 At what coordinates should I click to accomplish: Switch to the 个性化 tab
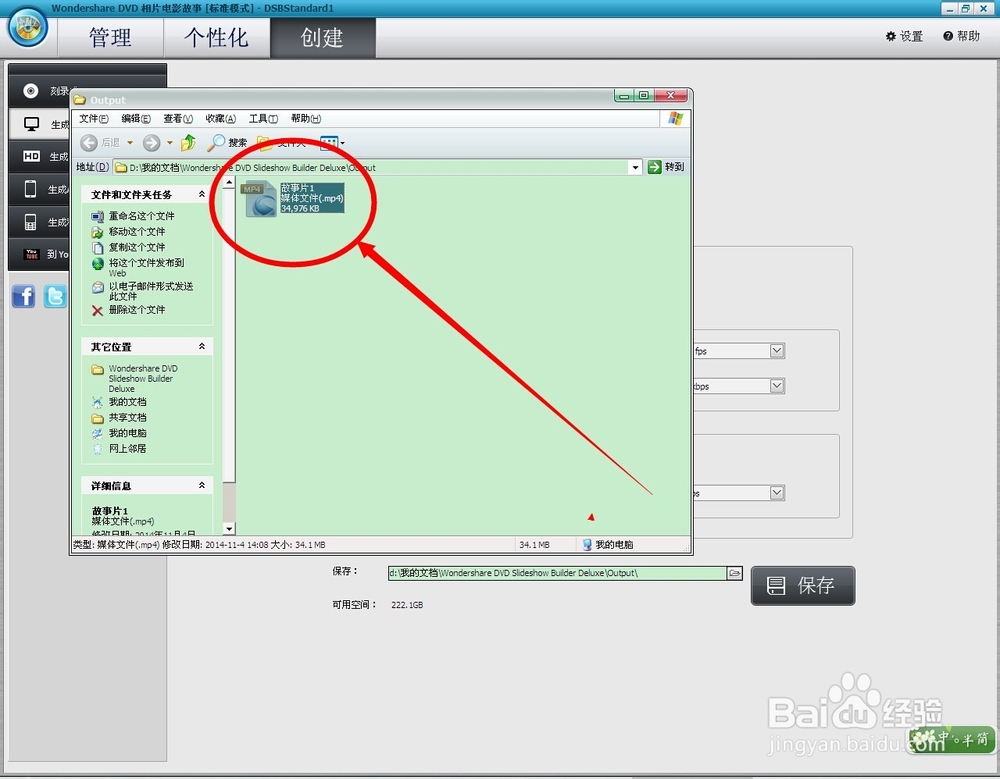[x=216, y=38]
